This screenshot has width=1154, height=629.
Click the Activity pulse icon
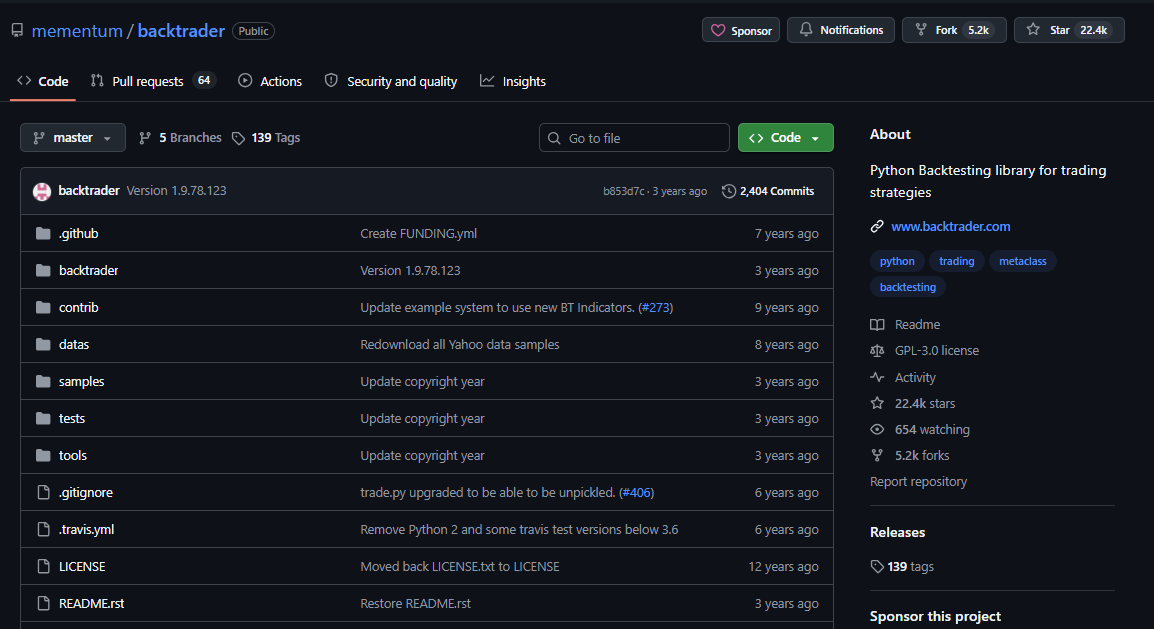pyautogui.click(x=877, y=377)
